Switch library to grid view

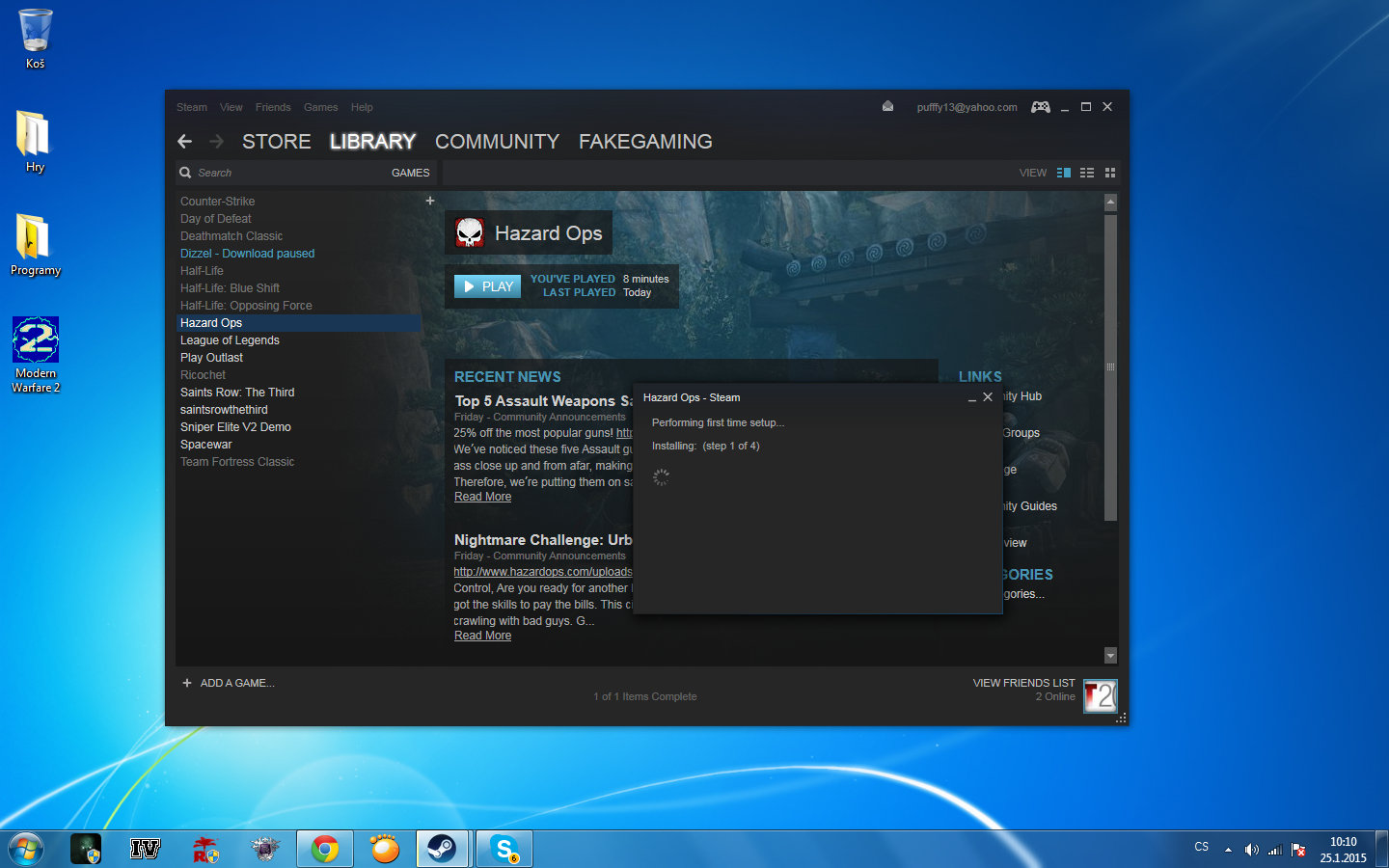pyautogui.click(x=1110, y=173)
